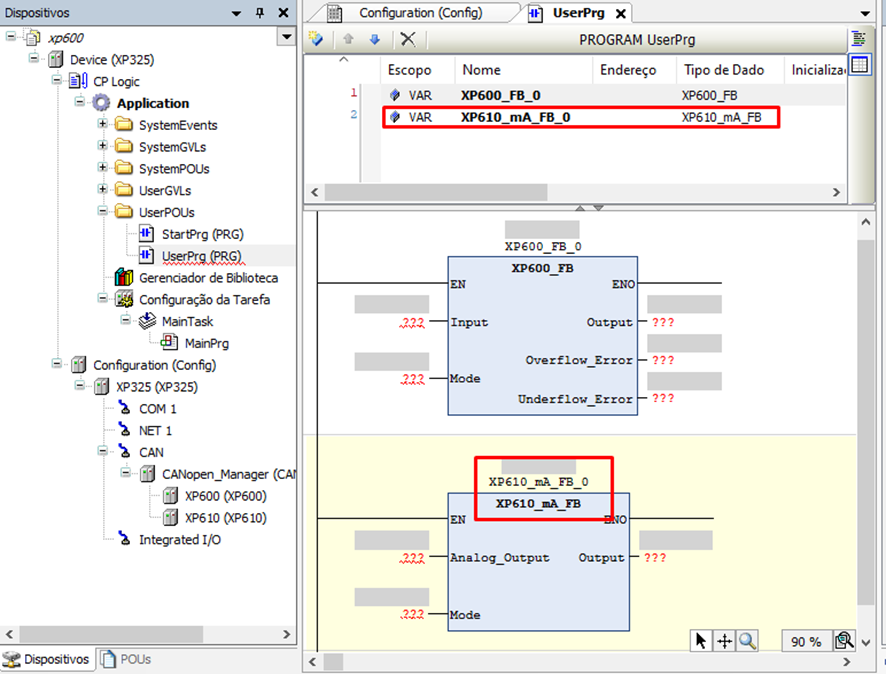Pin the Dispositivos panel

point(260,13)
